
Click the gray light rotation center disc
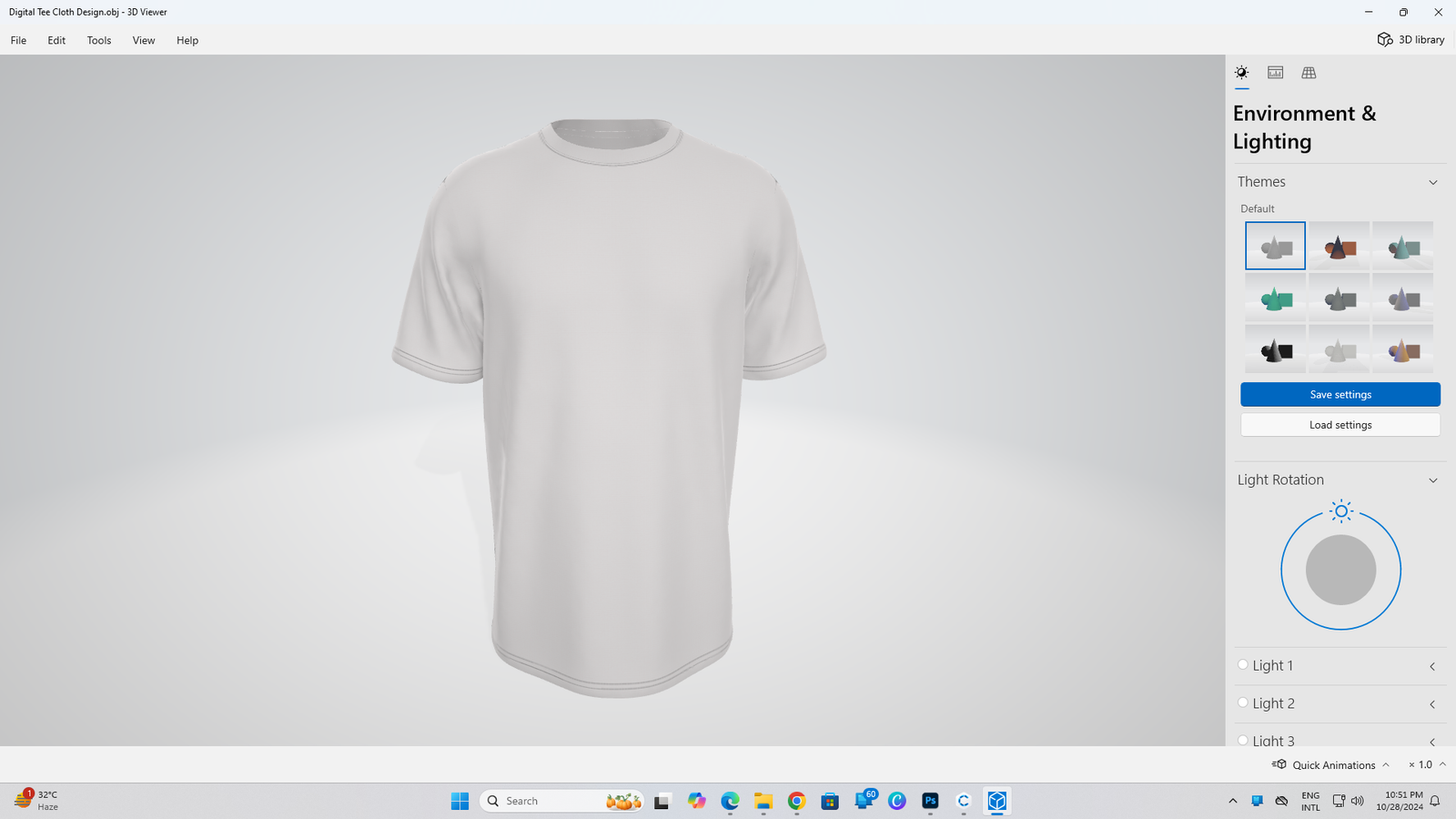click(x=1340, y=570)
